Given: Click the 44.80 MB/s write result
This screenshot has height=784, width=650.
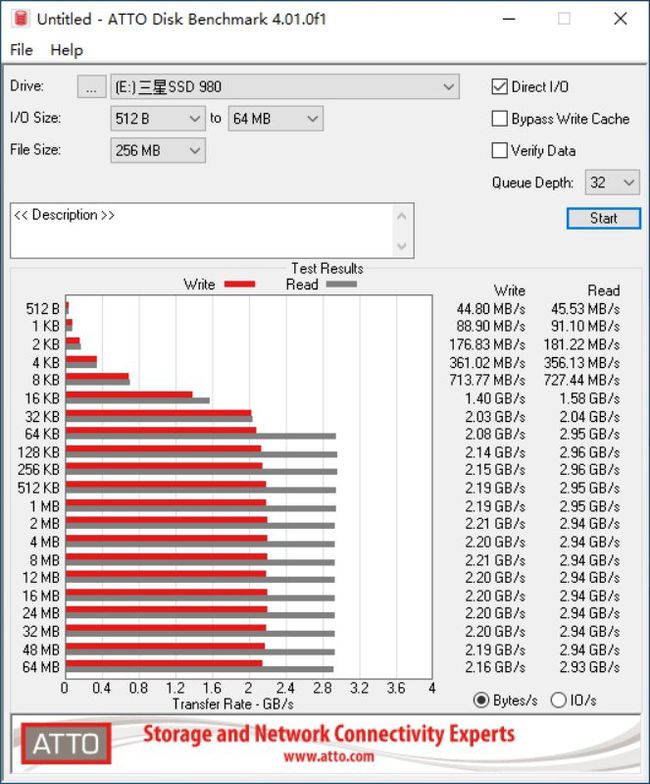Looking at the screenshot, I should [490, 309].
